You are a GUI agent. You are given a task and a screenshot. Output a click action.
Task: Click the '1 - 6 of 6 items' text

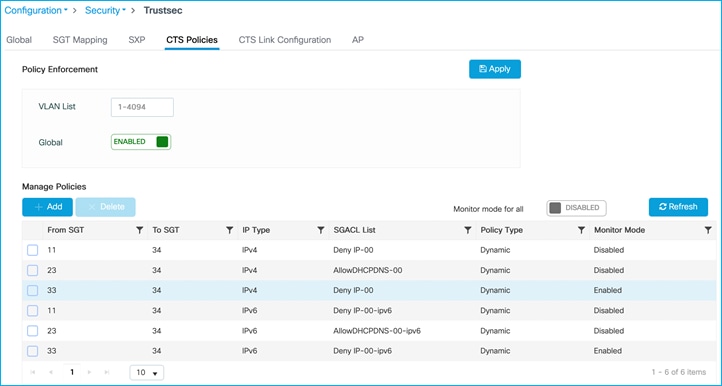pyautogui.click(x=678, y=372)
